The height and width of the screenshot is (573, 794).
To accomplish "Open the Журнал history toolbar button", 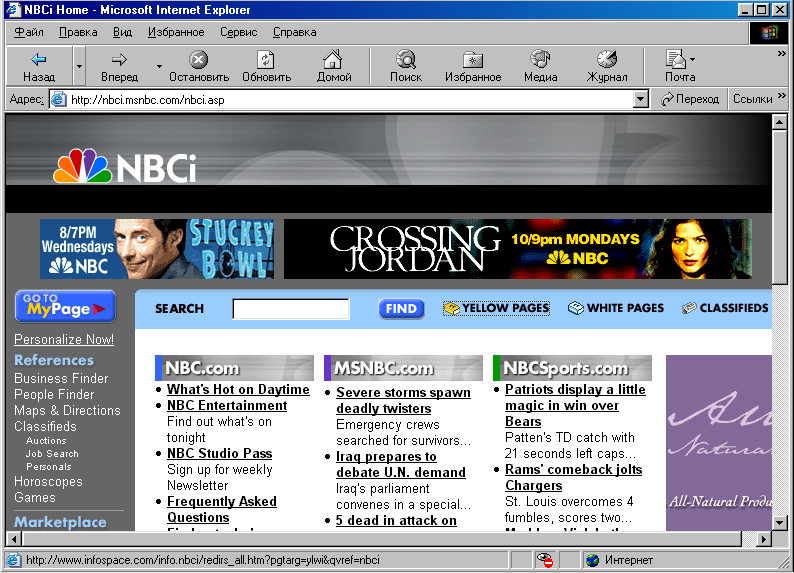I will (x=607, y=66).
